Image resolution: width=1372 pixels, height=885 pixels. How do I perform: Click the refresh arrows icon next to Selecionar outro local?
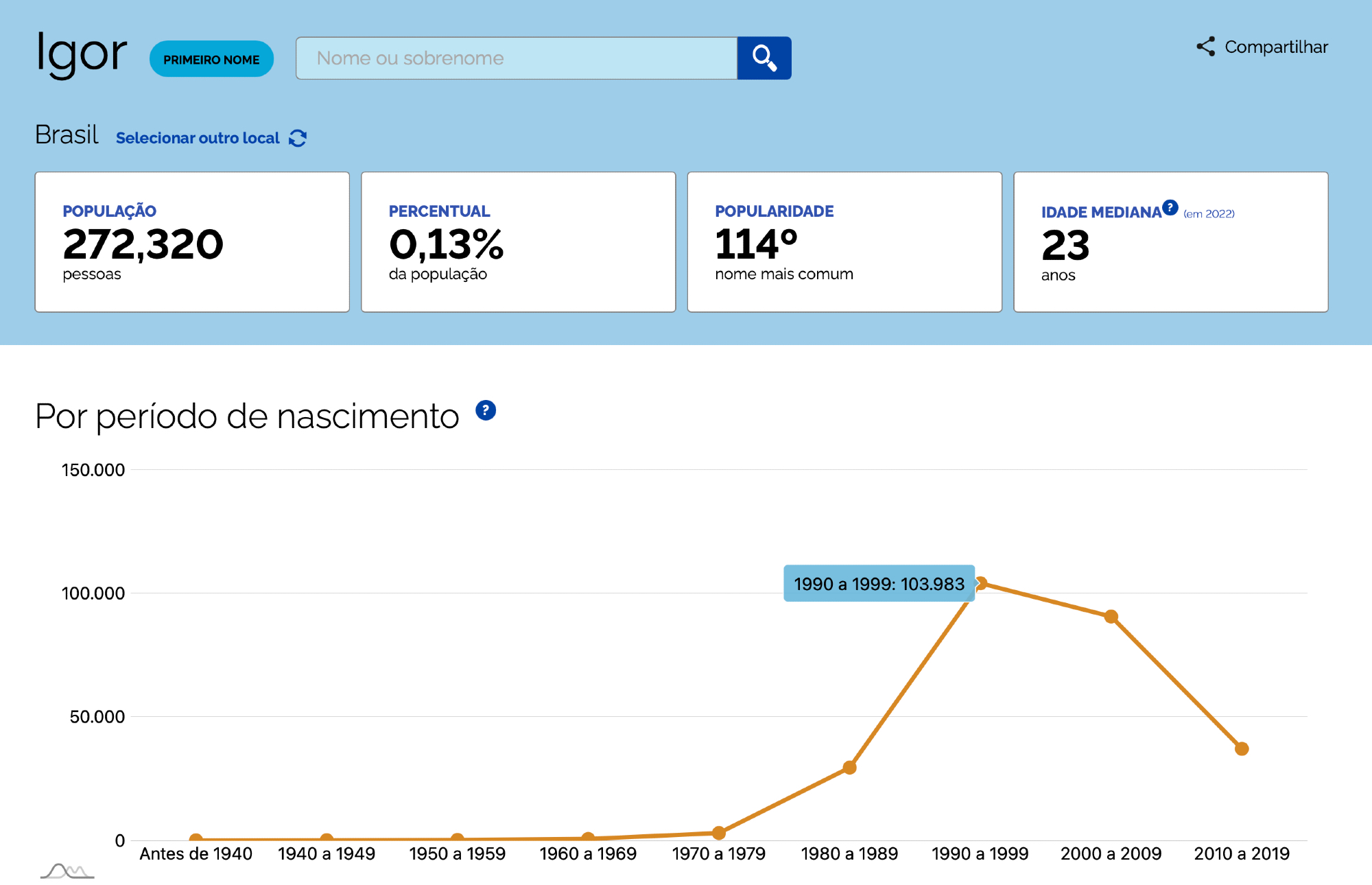[298, 138]
